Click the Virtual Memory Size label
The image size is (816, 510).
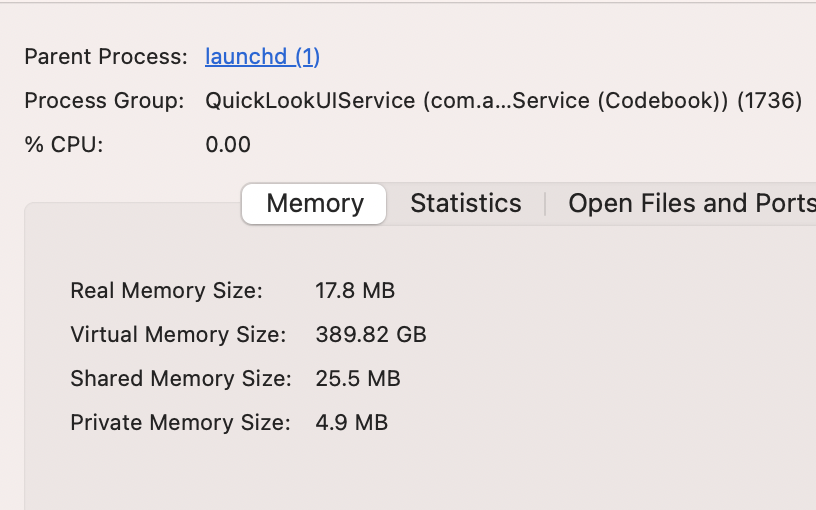click(178, 335)
